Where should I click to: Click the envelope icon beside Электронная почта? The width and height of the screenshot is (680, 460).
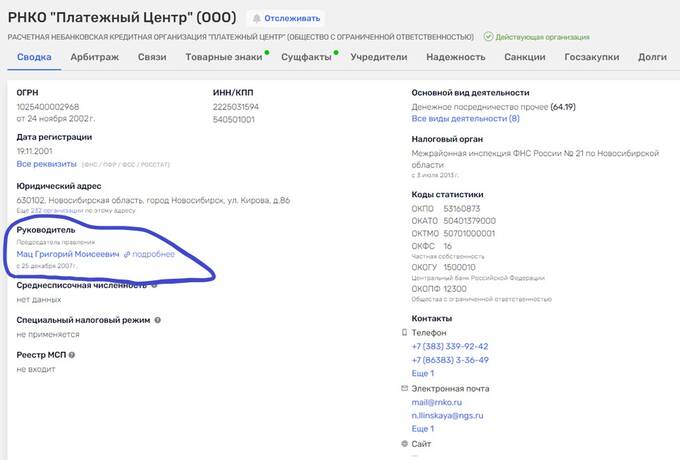[404, 387]
